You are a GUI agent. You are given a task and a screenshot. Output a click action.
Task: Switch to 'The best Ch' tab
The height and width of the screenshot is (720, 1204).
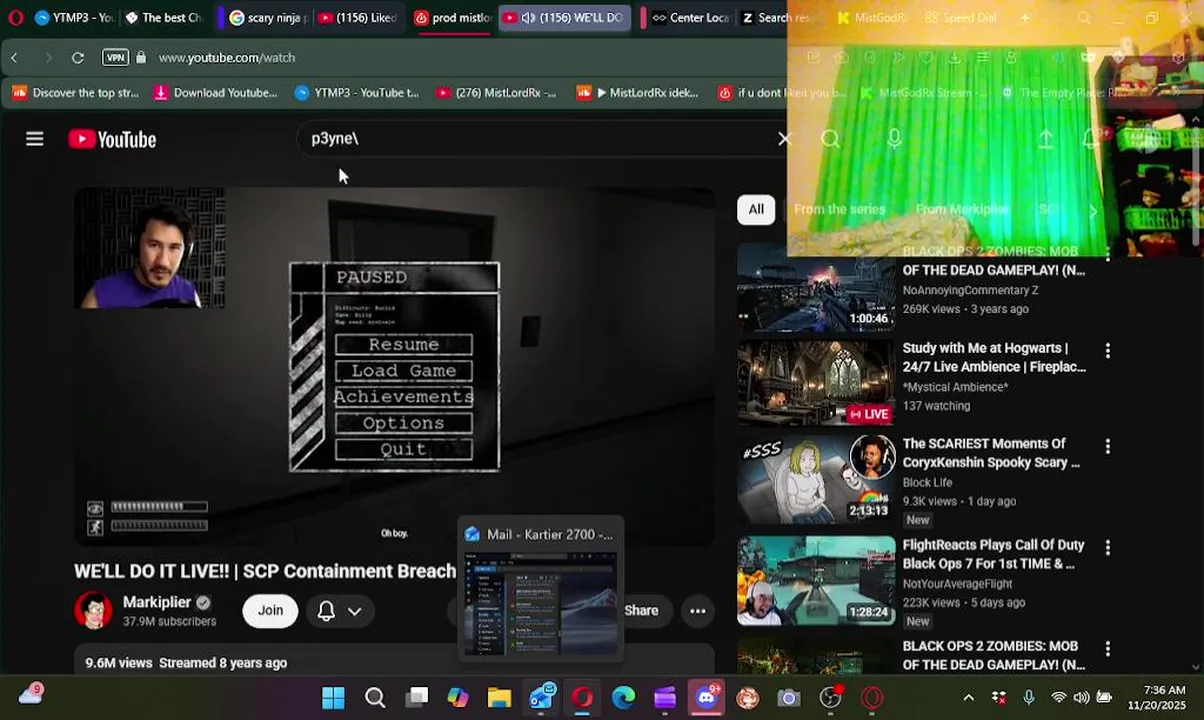point(162,18)
